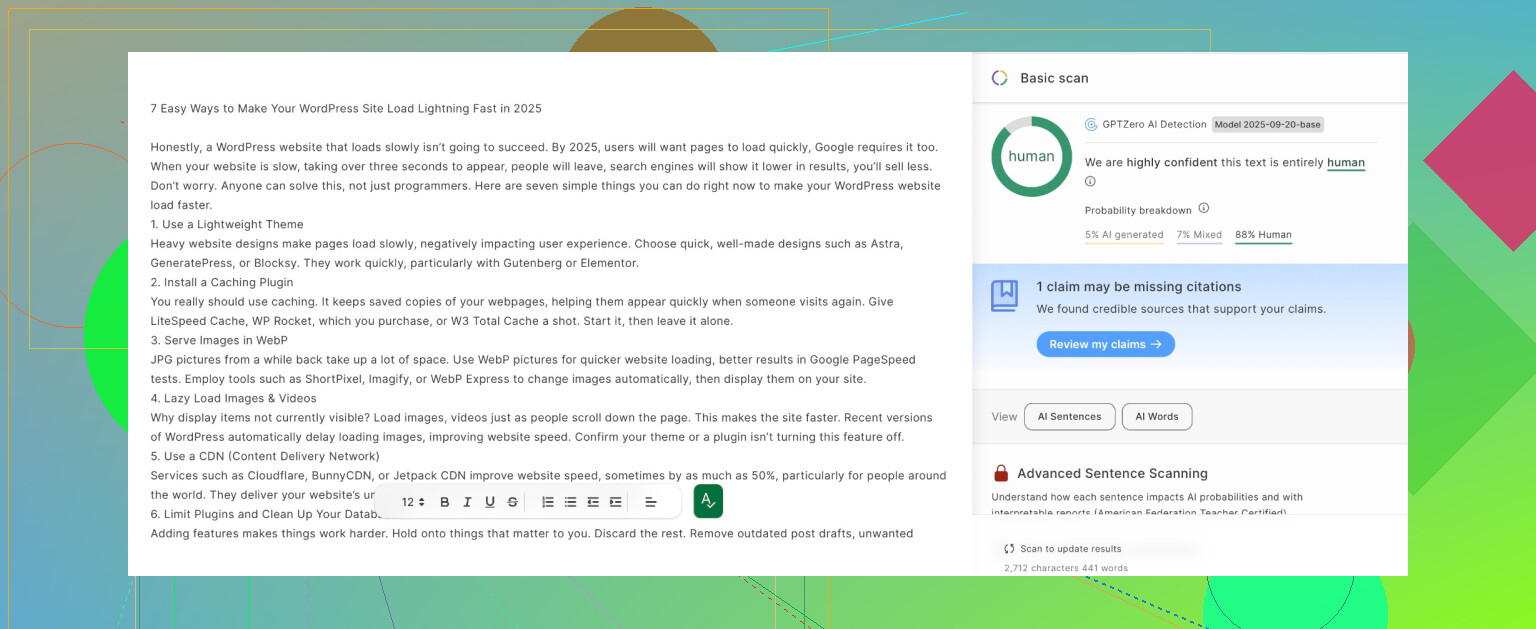Open the Probability breakdown info icon
This screenshot has height=629, width=1536.
coord(1204,208)
